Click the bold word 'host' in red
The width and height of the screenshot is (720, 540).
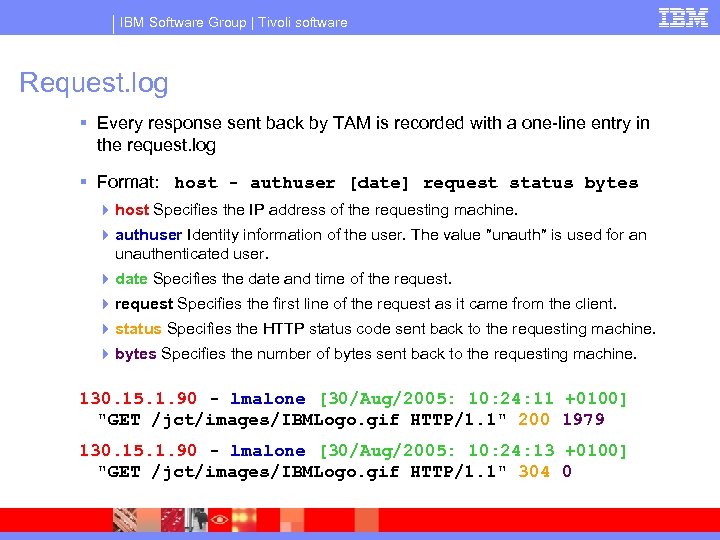tap(132, 210)
